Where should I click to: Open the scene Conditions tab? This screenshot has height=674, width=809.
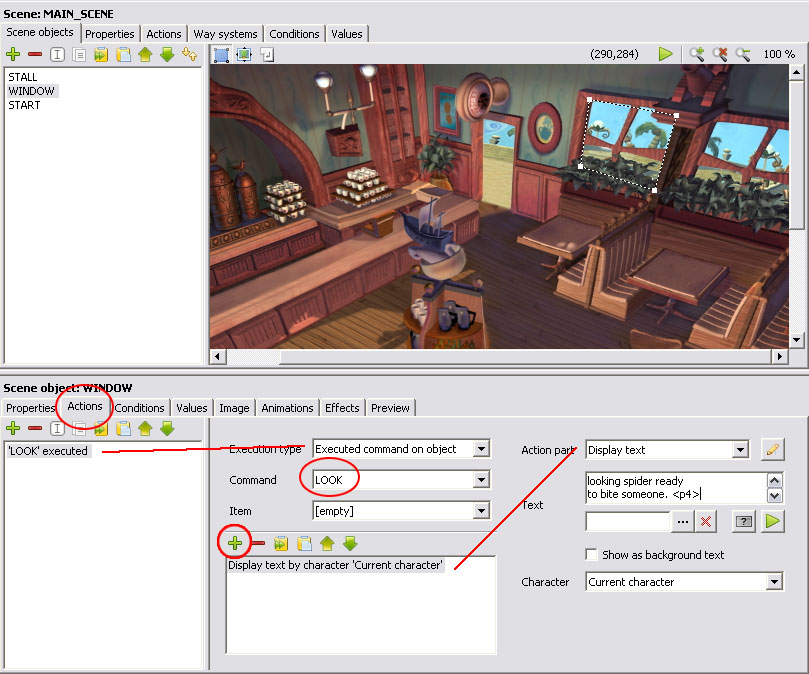294,34
